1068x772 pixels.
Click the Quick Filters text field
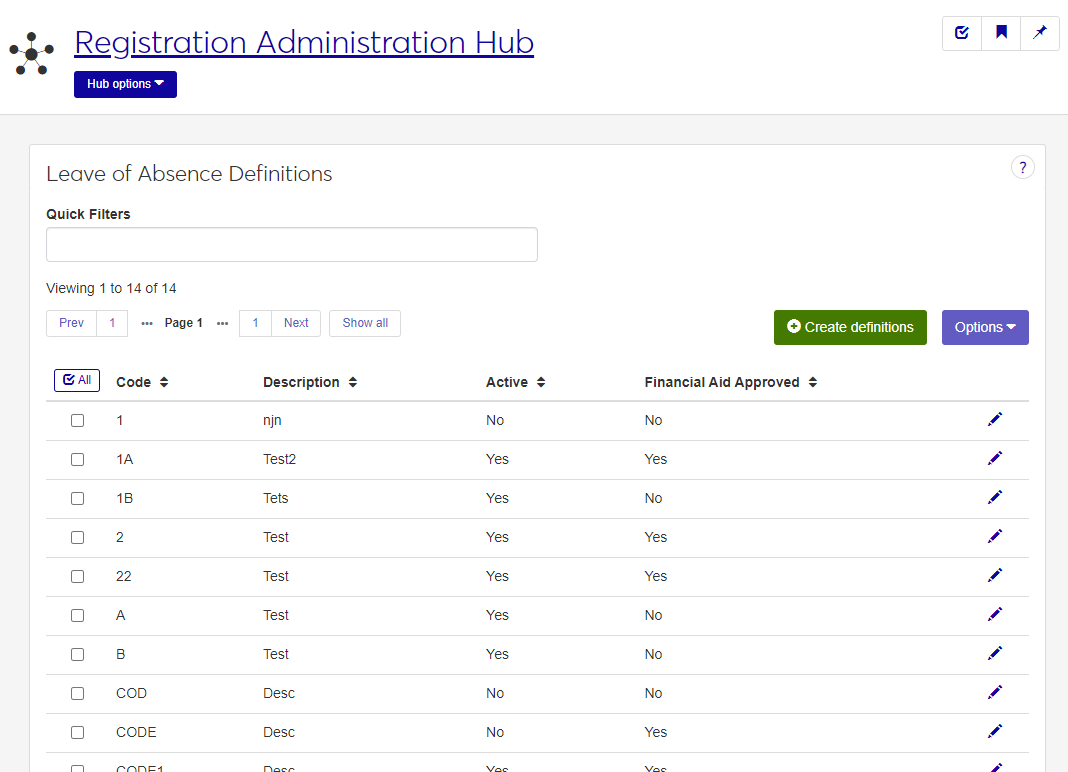tap(292, 244)
